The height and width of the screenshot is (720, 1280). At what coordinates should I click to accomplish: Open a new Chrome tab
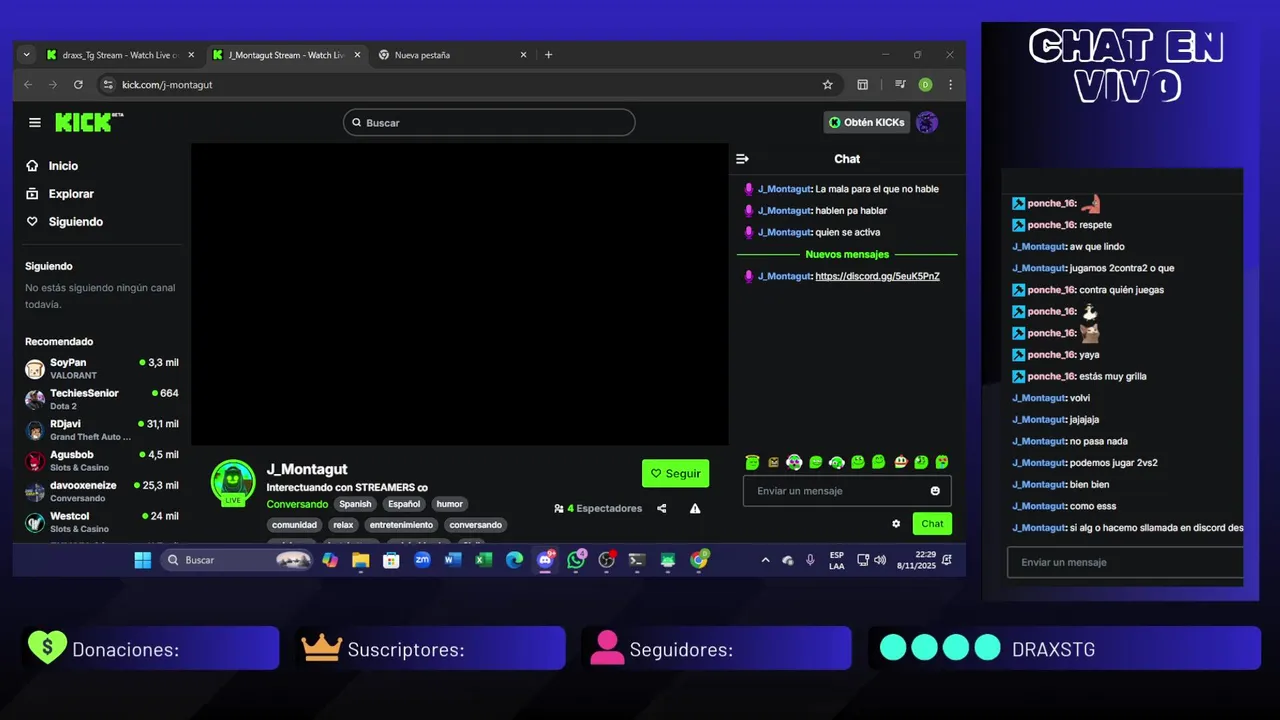pyautogui.click(x=548, y=55)
